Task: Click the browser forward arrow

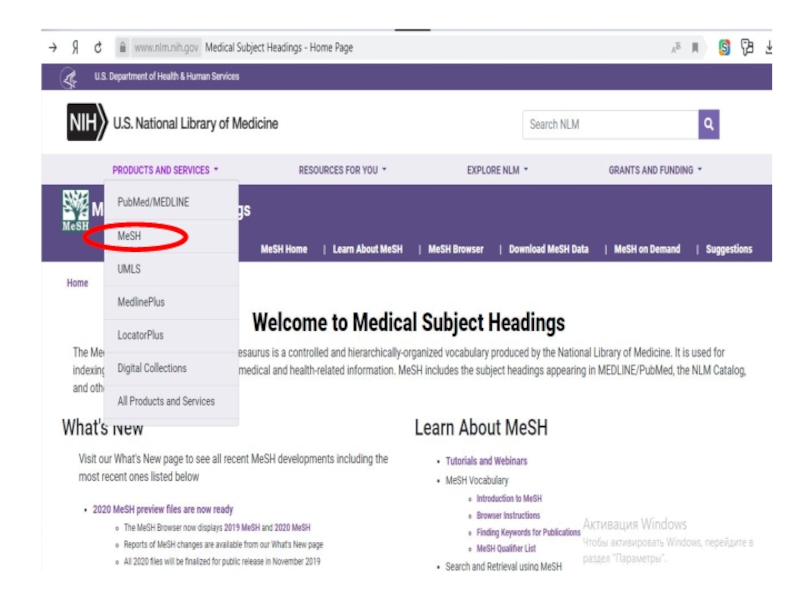Action: pyautogui.click(x=53, y=48)
